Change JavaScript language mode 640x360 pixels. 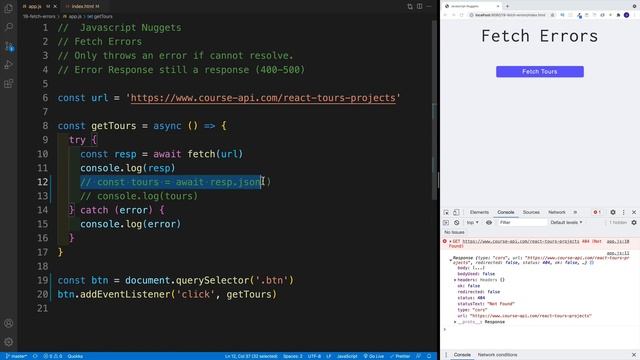[x=347, y=356]
